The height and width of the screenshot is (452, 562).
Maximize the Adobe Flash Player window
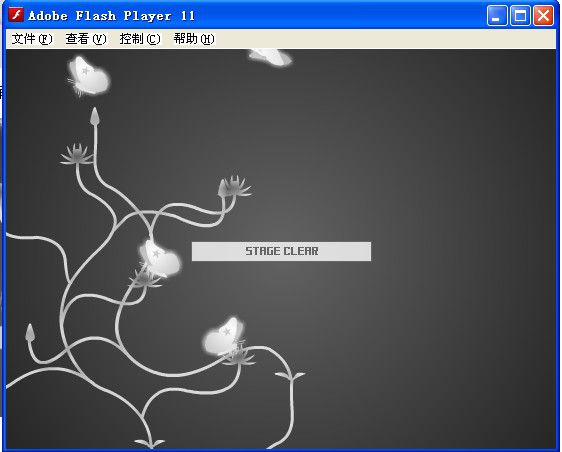pyautogui.click(x=520, y=16)
